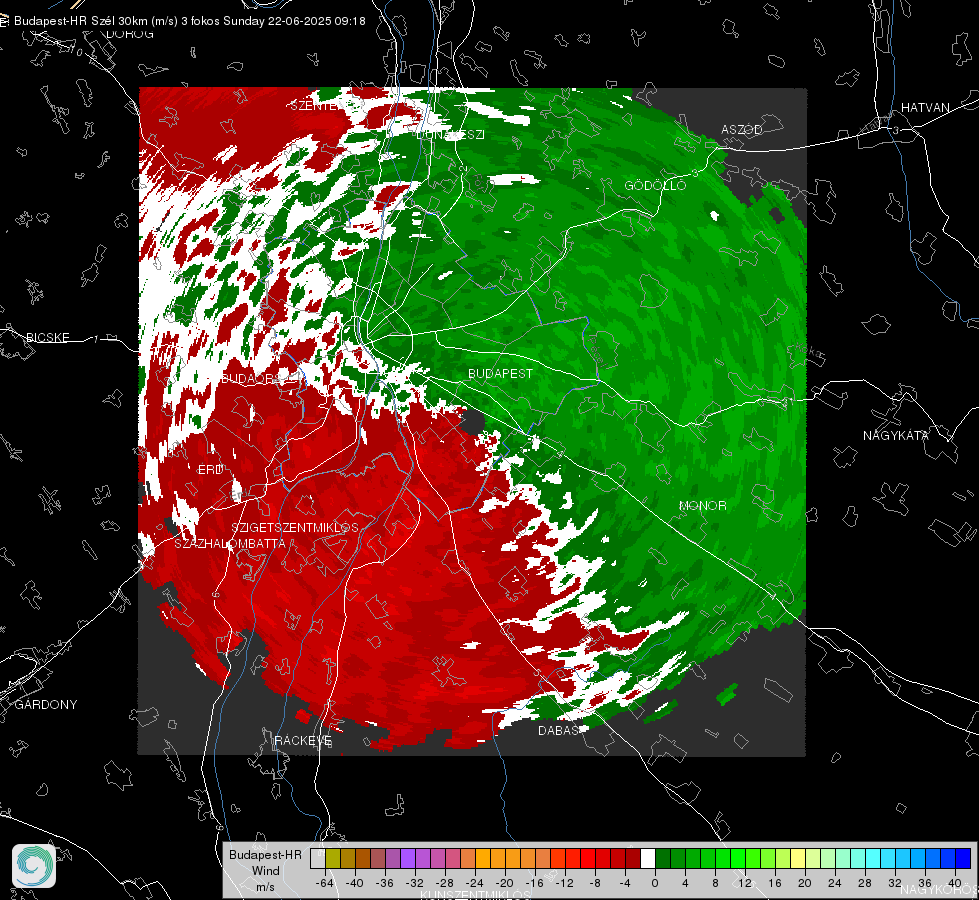Click the 16 value on the wind scale

[775, 883]
